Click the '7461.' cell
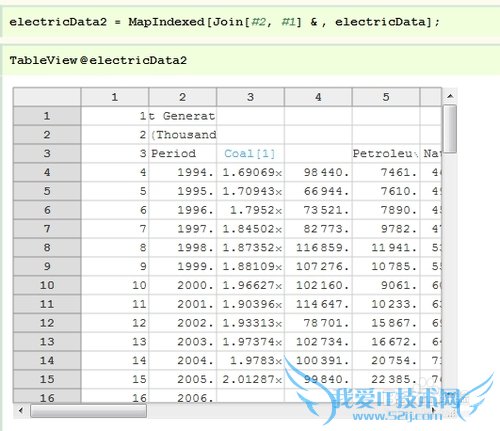Viewport: 500px width, 431px height. [386, 172]
